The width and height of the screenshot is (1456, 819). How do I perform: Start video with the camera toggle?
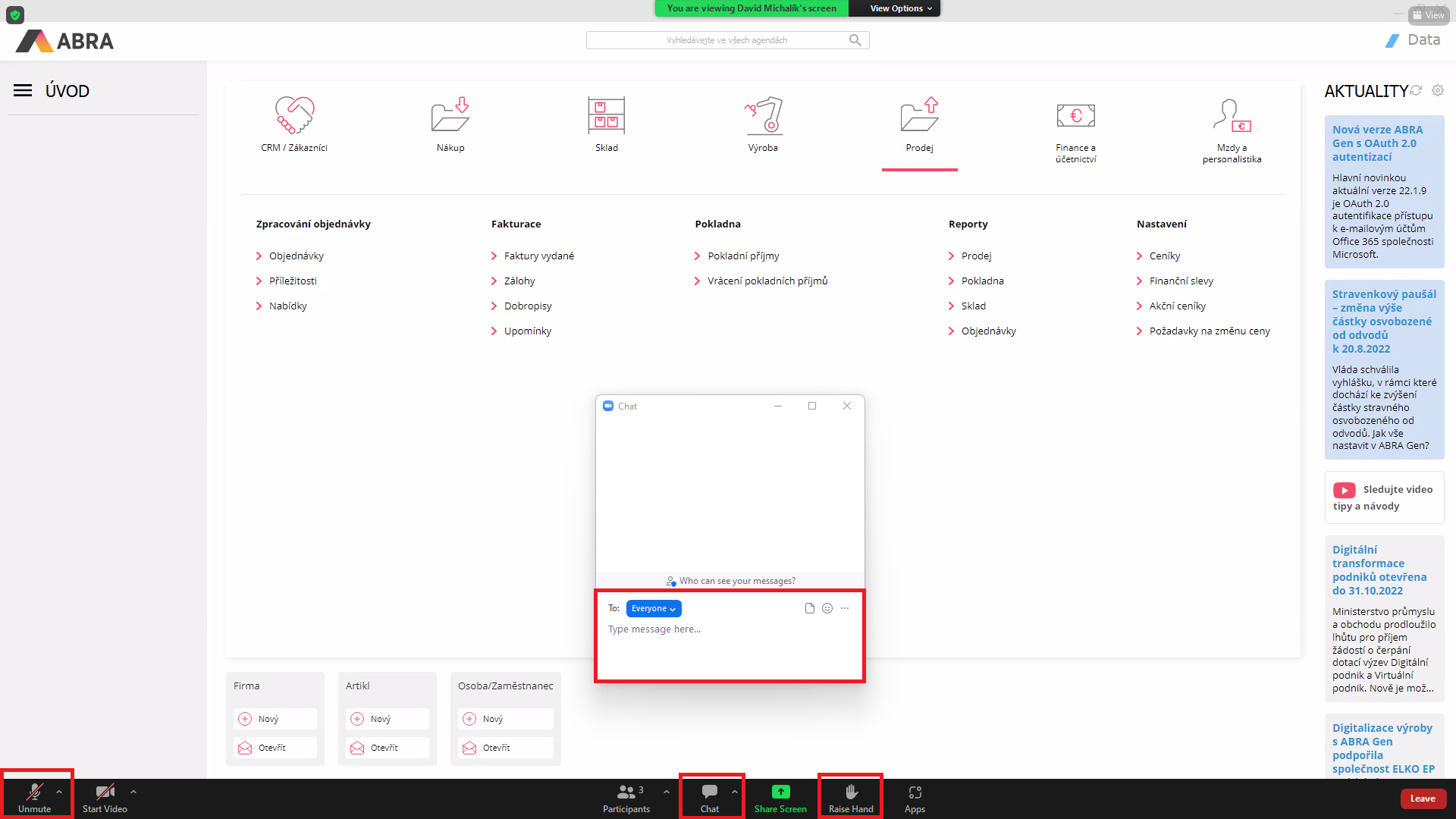105,797
